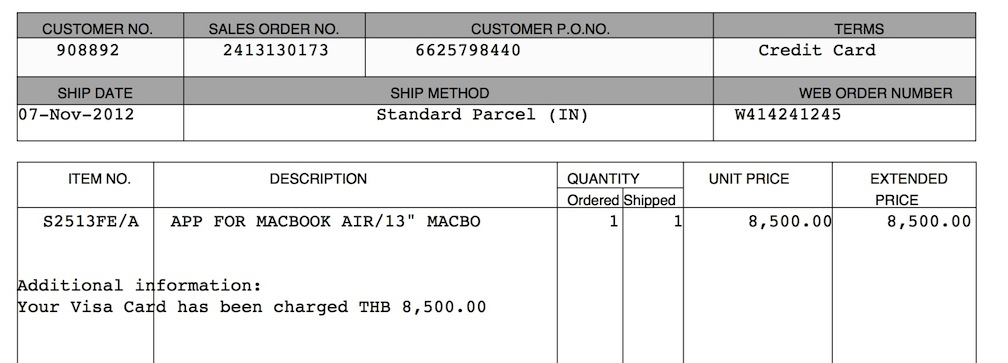Select Standard Parcel (IN) ship method
1008x363 pixels.
click(482, 114)
